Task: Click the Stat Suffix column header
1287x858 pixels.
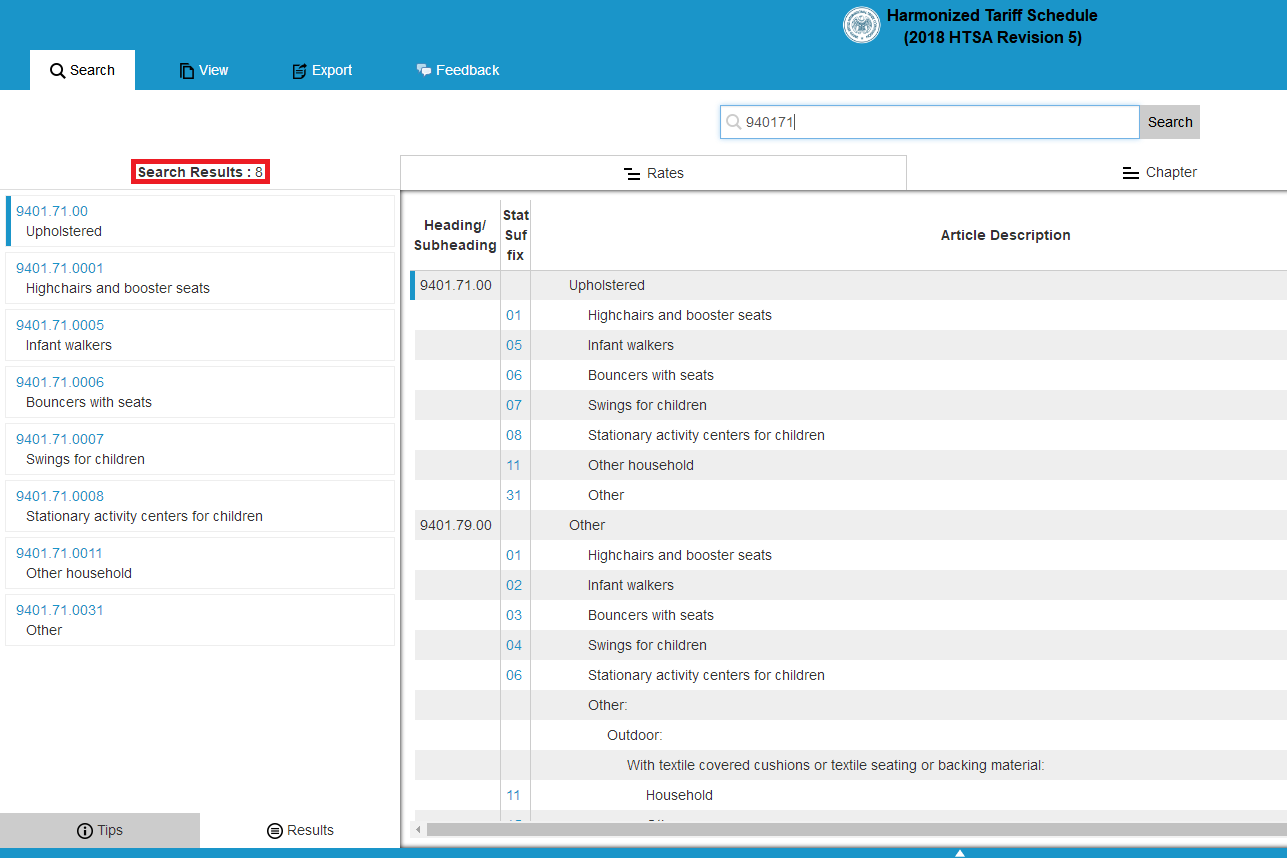Action: coord(516,235)
